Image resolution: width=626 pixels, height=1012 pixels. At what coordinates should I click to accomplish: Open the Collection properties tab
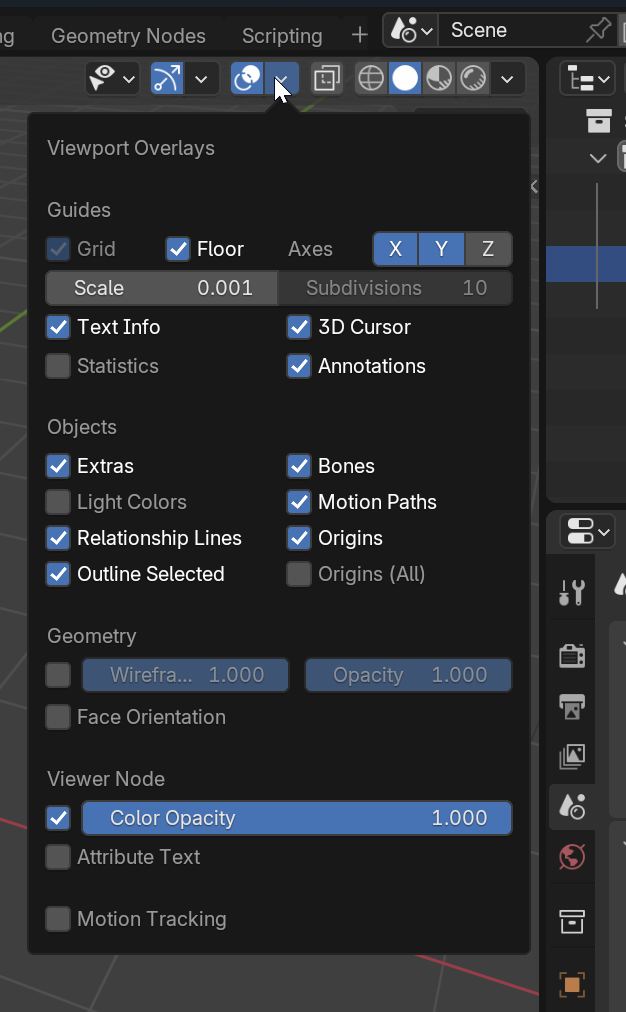(572, 921)
